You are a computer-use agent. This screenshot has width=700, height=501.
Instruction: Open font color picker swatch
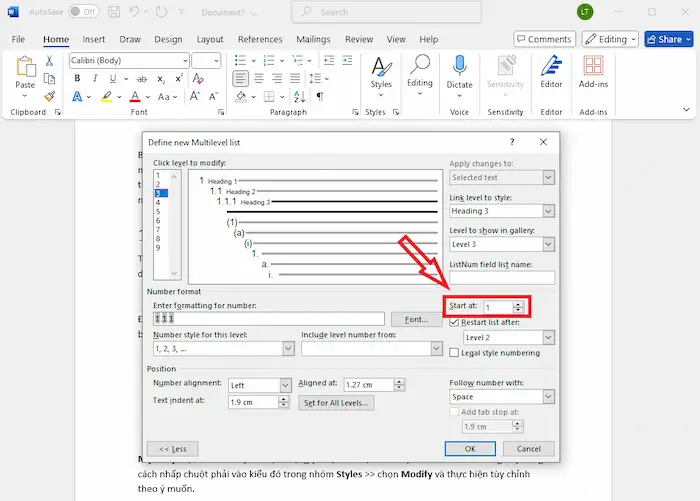point(136,98)
